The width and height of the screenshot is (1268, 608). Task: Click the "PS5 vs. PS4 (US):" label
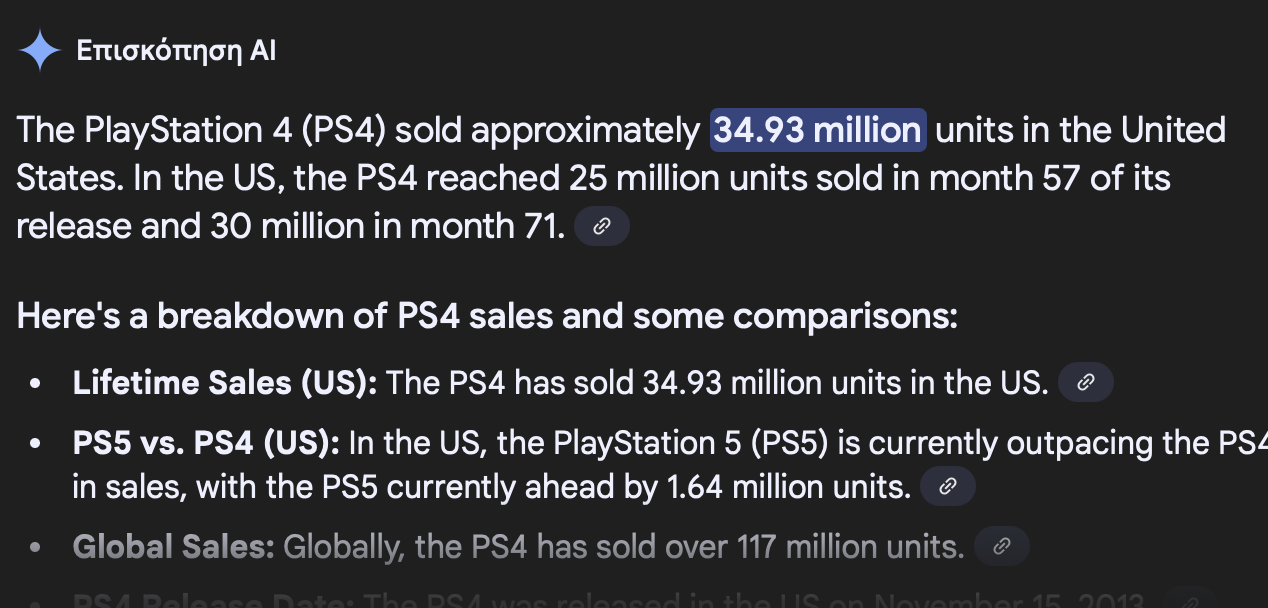207,442
